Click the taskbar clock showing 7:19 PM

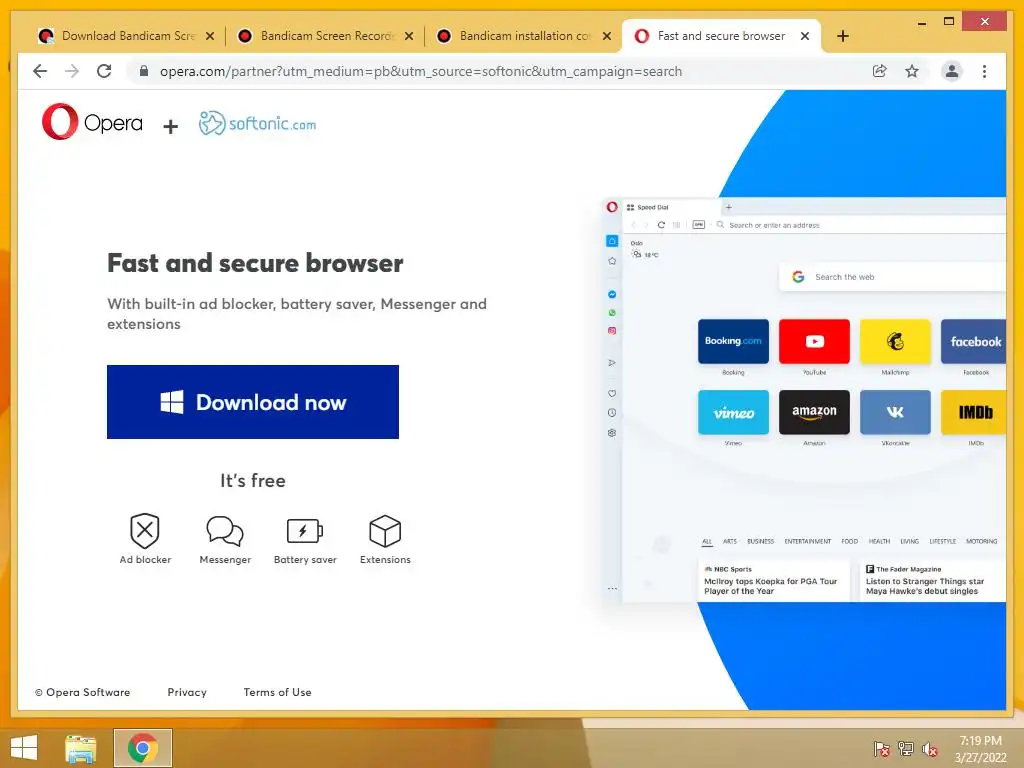click(980, 749)
